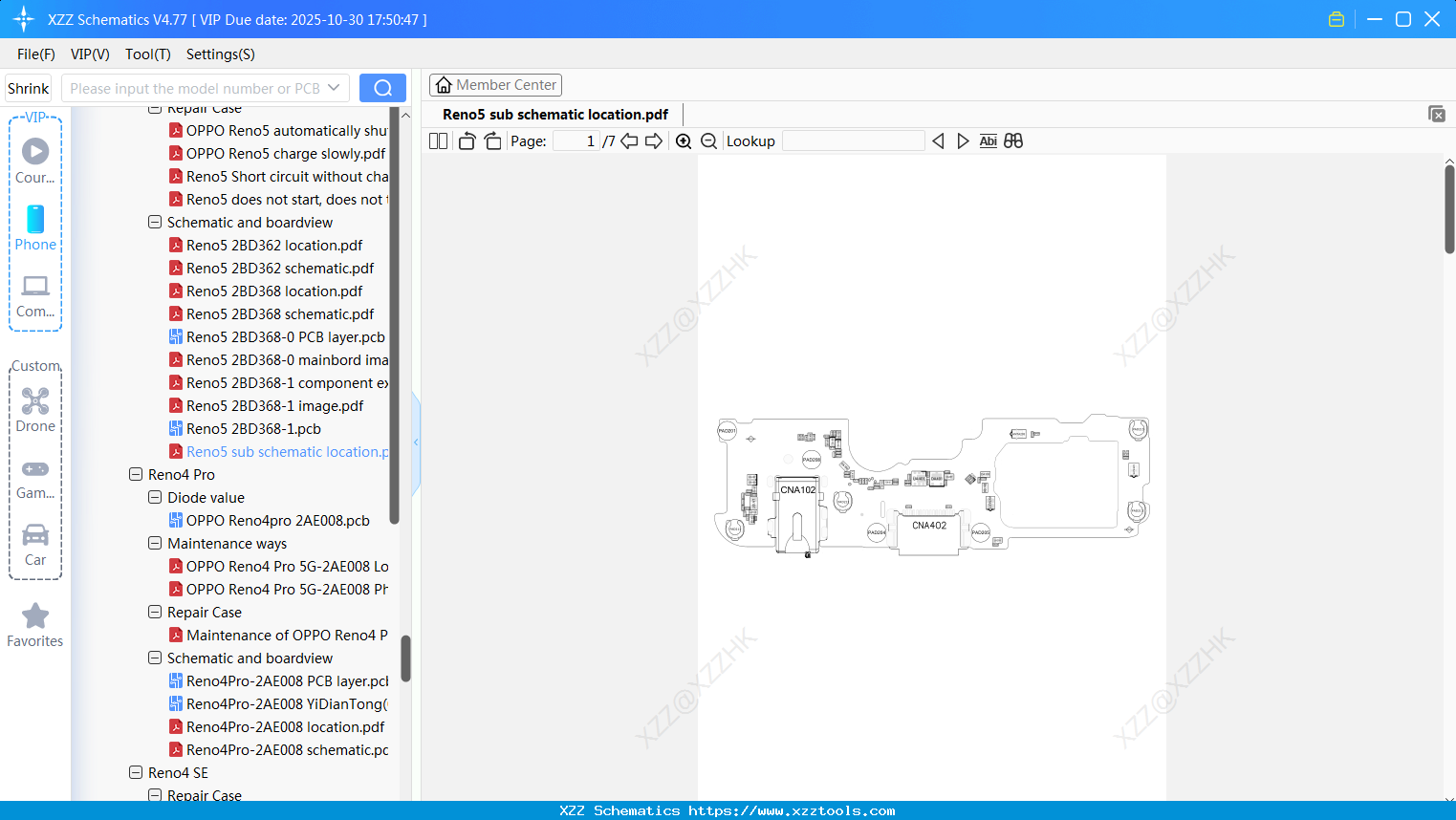Select the Phone category icon

coord(35,227)
